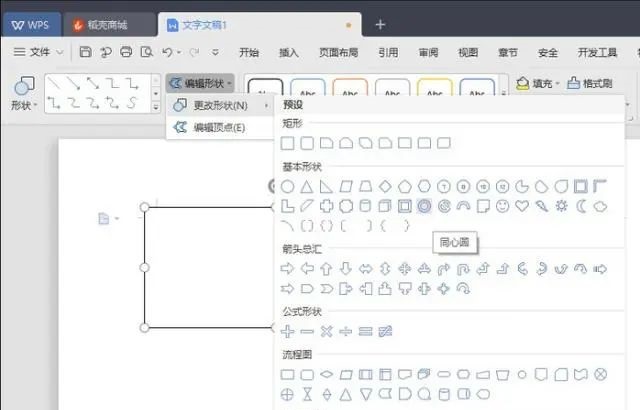640x410 pixels.
Task: Click the redo icon
Action: [194, 52]
